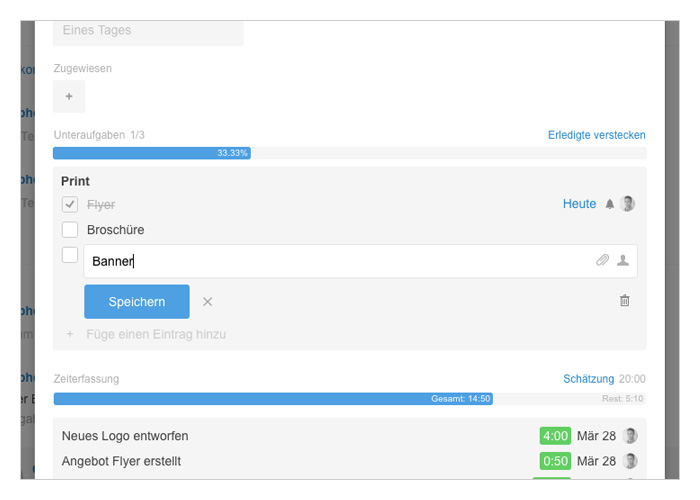Click the Speichern button
Image resolution: width=700 pixels, height=500 pixels.
[137, 302]
